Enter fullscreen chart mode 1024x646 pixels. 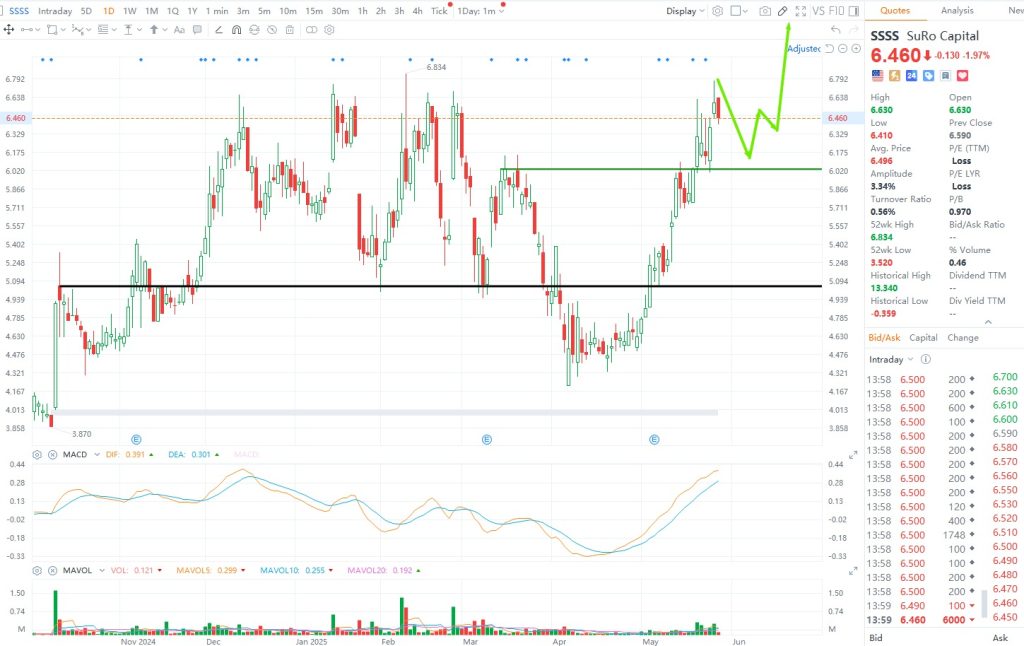coord(800,11)
